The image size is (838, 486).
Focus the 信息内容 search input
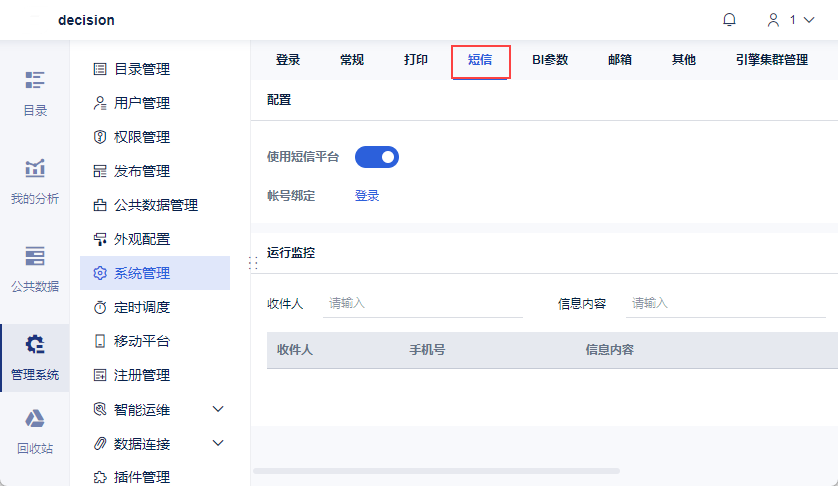click(726, 304)
